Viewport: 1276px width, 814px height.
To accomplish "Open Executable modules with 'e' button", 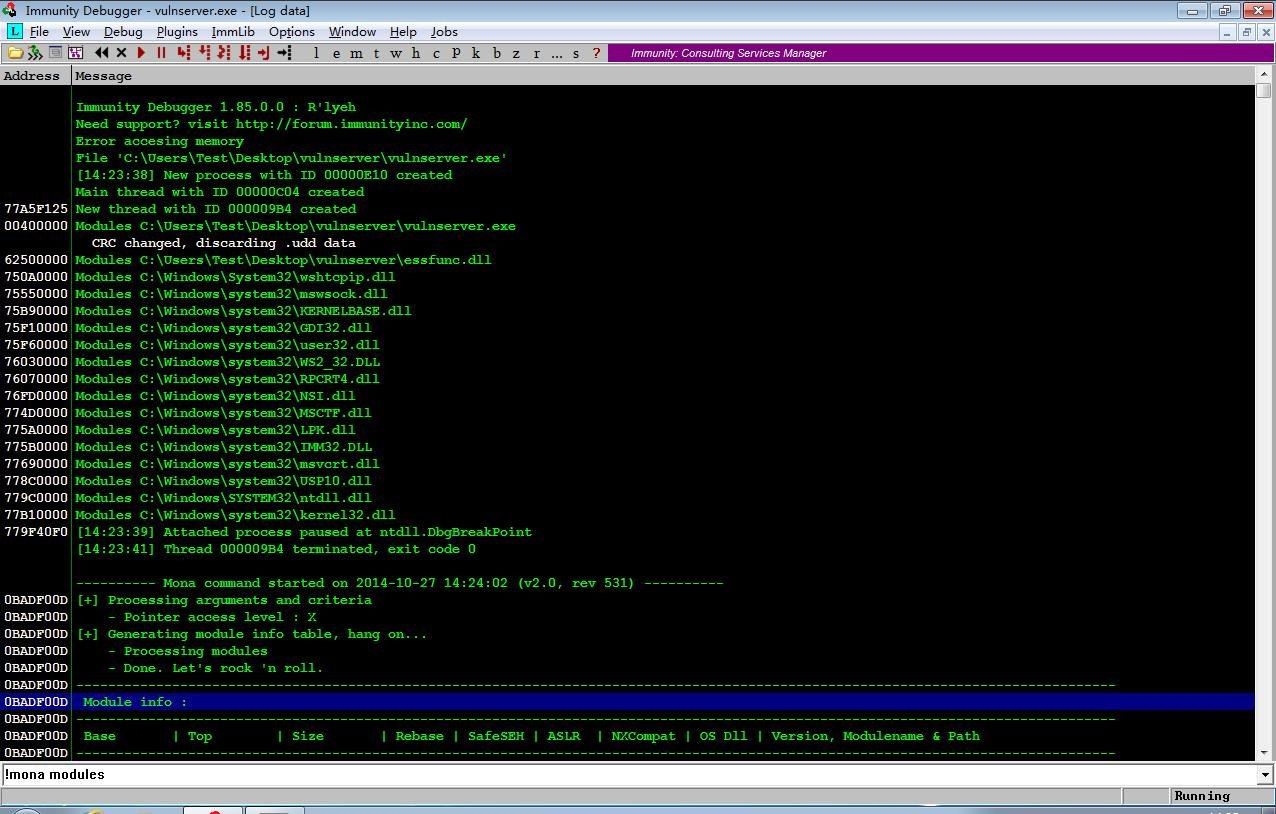I will point(336,53).
